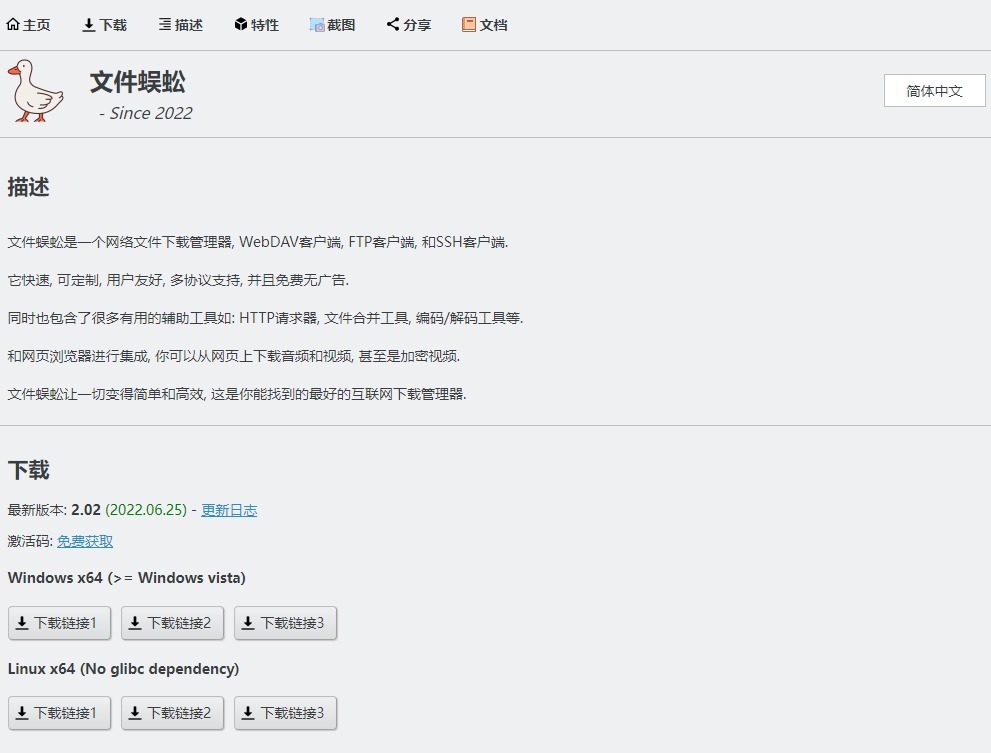Download Windows x64 via 下载链接2
This screenshot has height=753, width=991.
pos(172,623)
